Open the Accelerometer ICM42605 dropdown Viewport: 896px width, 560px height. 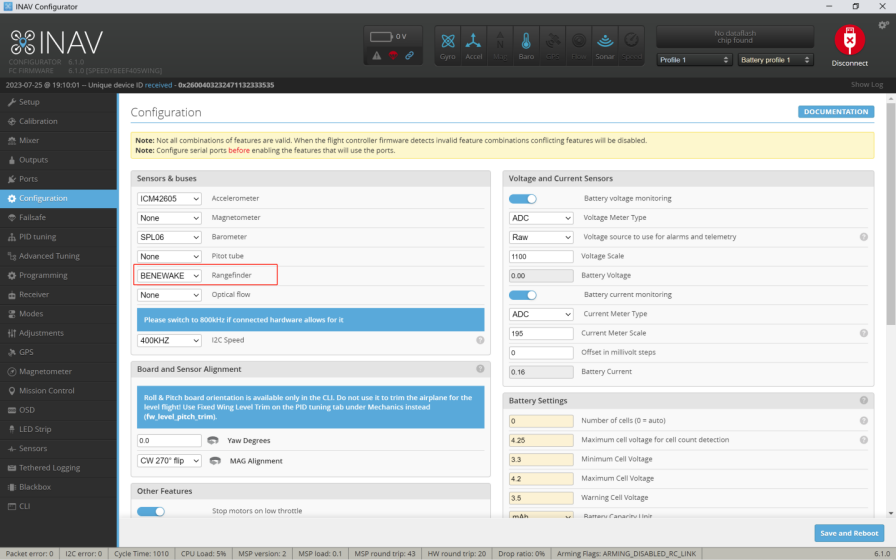point(169,199)
